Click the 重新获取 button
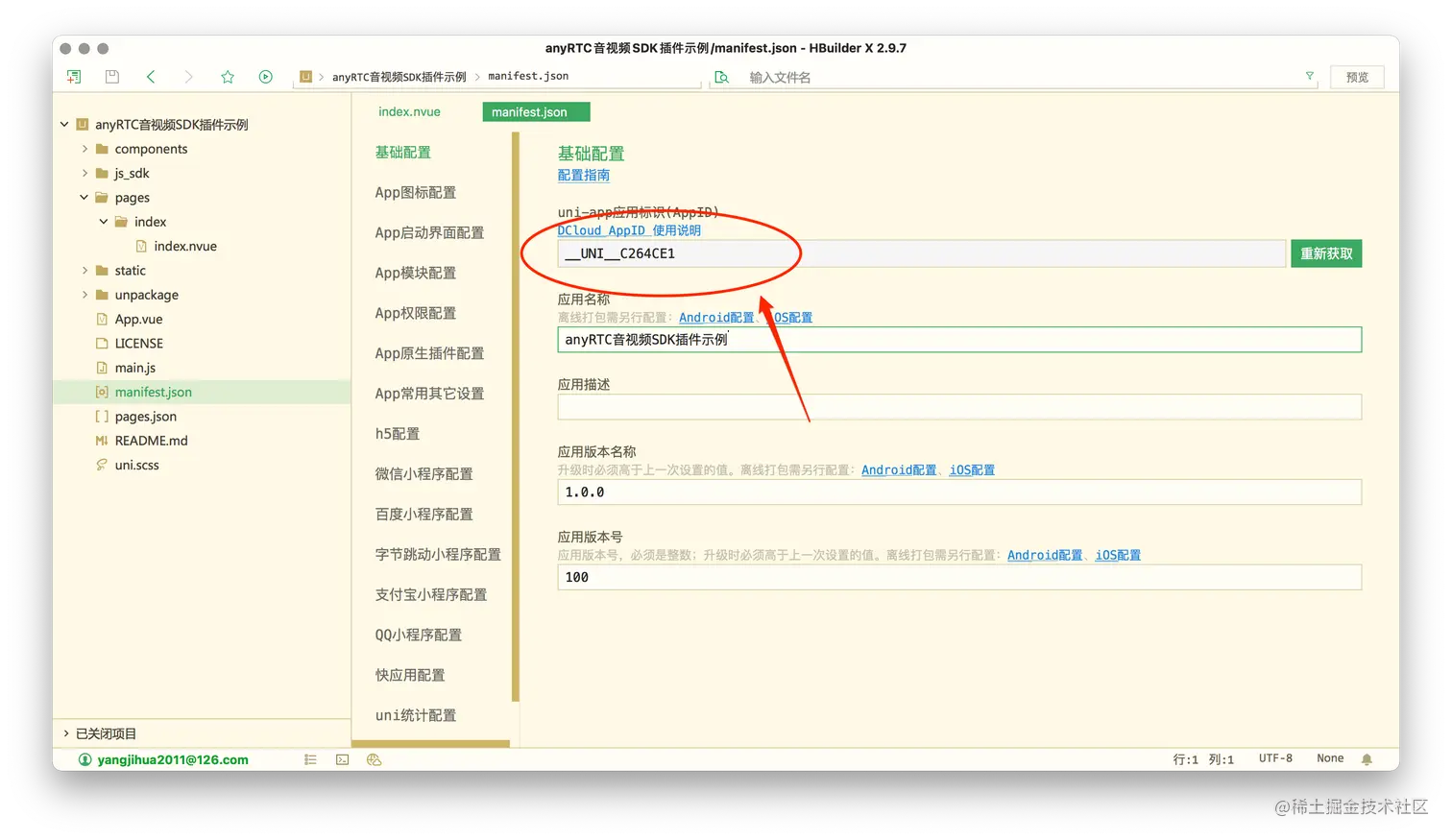 pos(1326,253)
